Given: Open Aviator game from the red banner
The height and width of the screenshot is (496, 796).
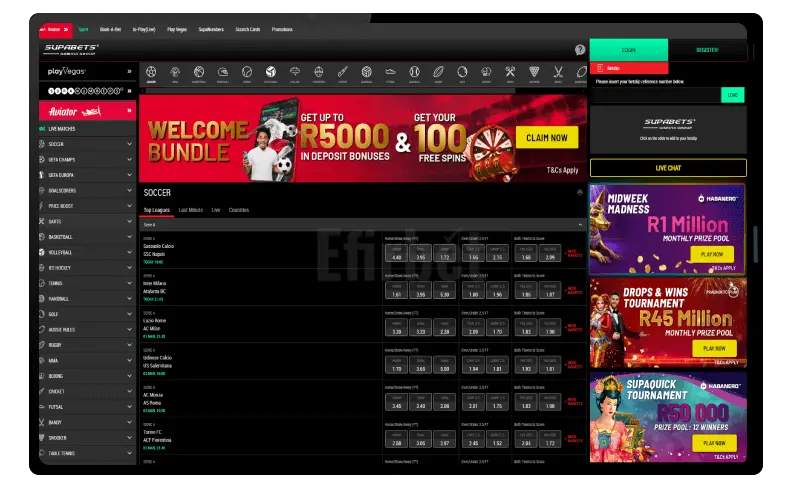Looking at the screenshot, I should click(88, 112).
